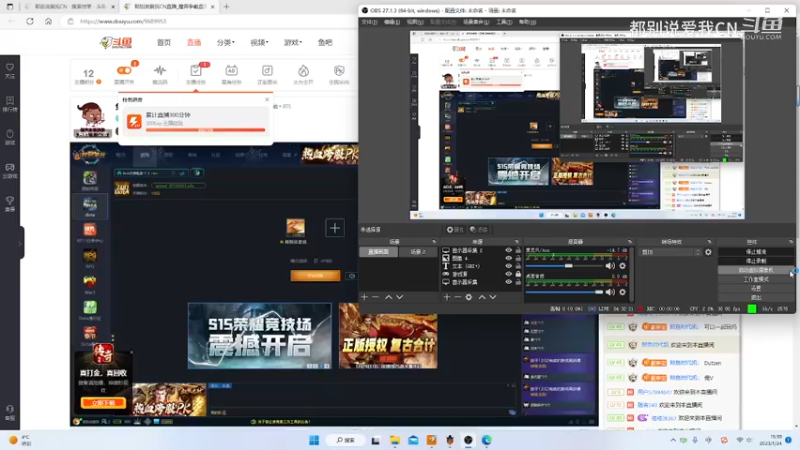
Task: Pop out the OBS scenes dock
Action: click(x=434, y=242)
